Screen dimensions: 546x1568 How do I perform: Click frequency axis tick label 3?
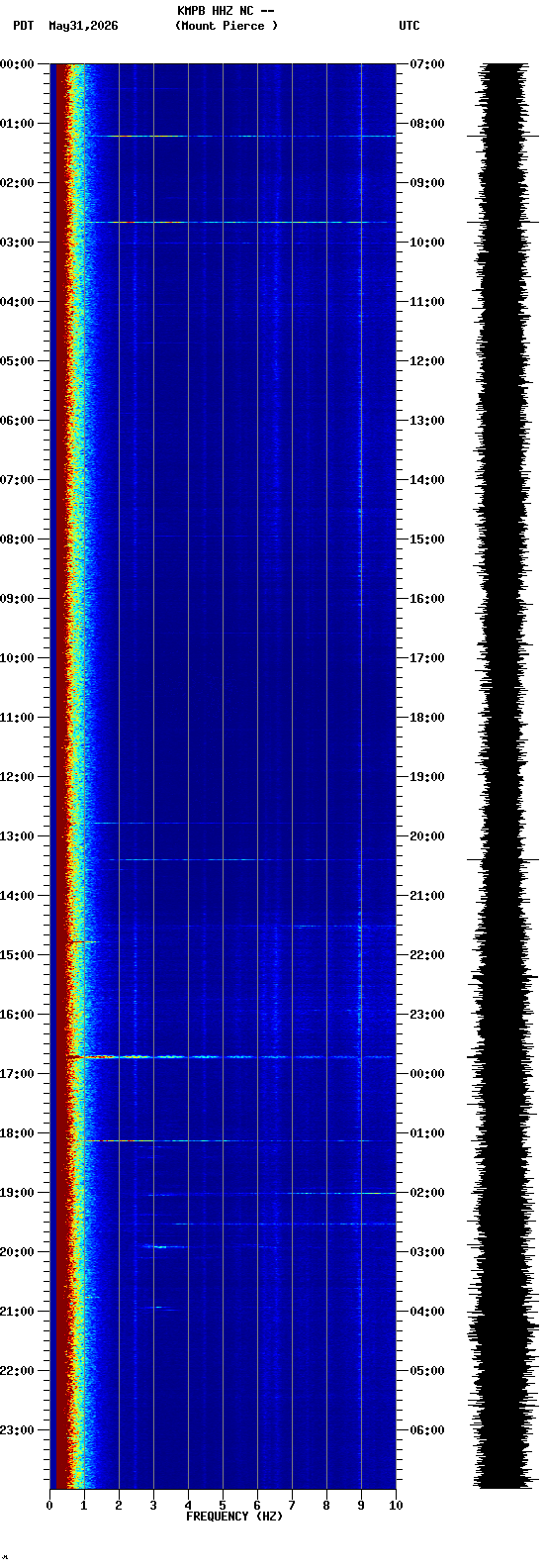click(x=153, y=1506)
